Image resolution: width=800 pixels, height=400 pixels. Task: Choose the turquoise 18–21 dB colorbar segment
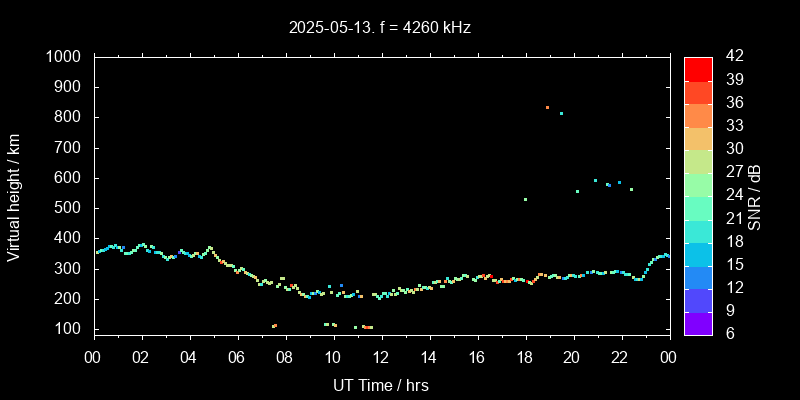[x=698, y=230]
